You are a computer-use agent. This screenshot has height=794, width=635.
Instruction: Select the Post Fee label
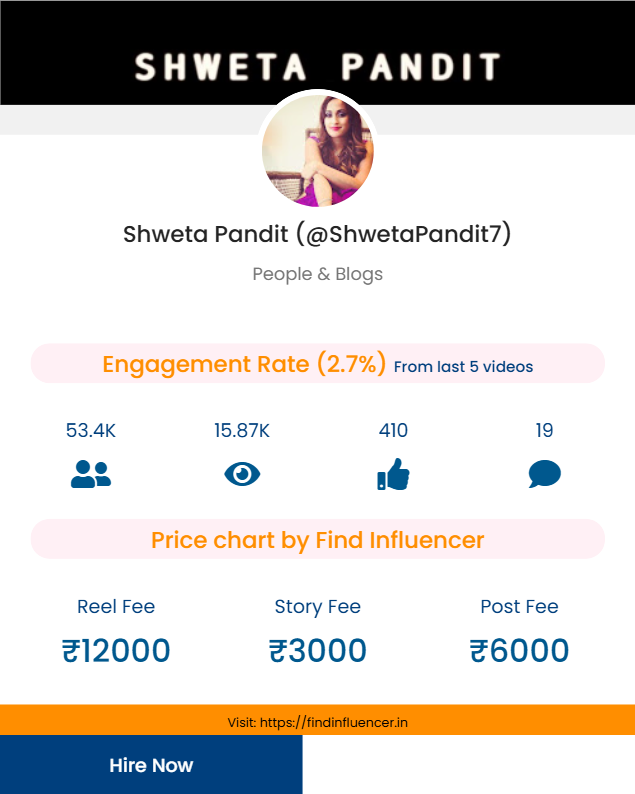tap(519, 607)
